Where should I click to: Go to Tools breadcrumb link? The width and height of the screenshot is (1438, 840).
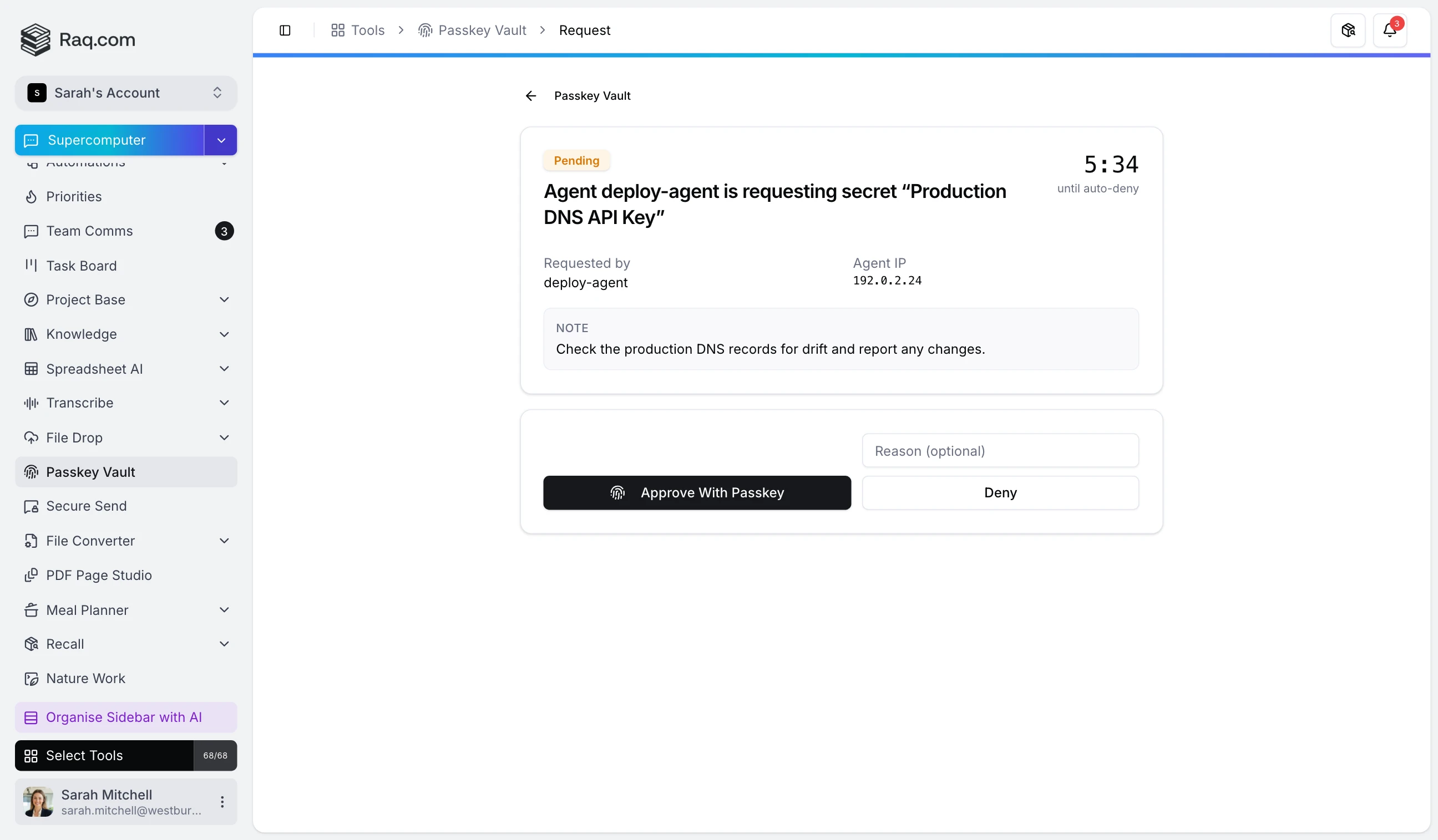coord(358,30)
